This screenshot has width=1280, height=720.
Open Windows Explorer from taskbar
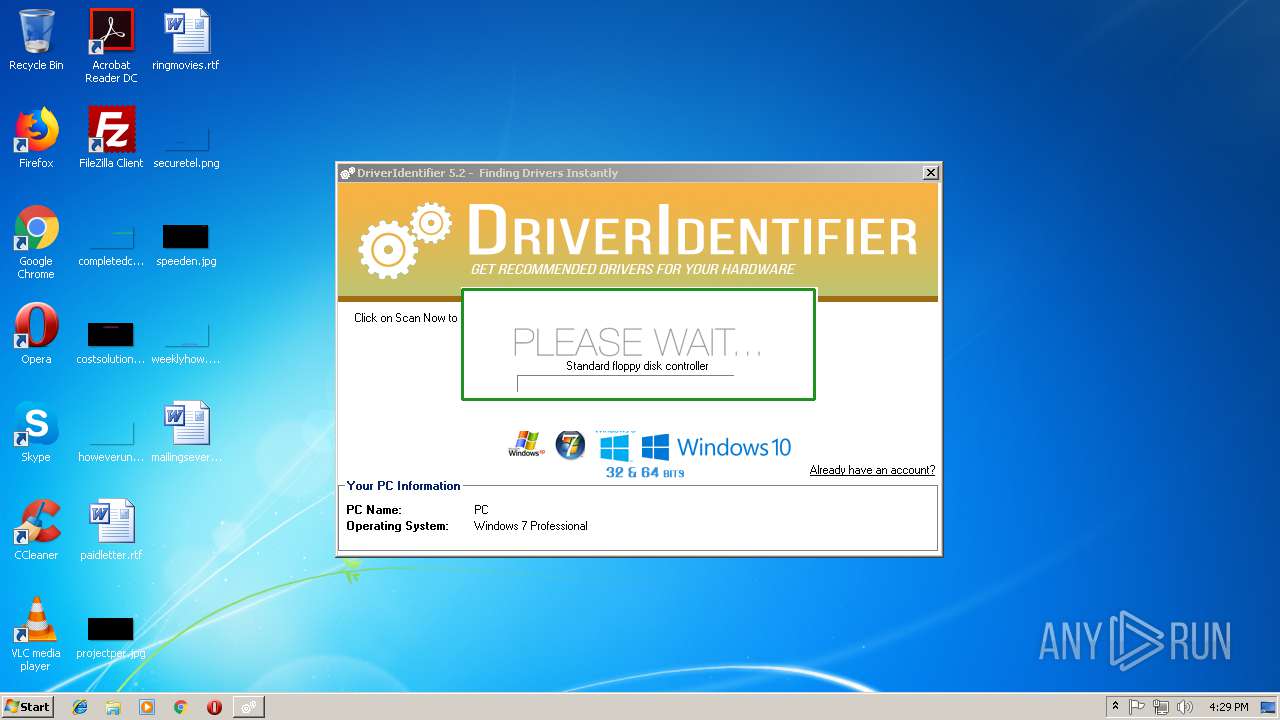[x=113, y=707]
